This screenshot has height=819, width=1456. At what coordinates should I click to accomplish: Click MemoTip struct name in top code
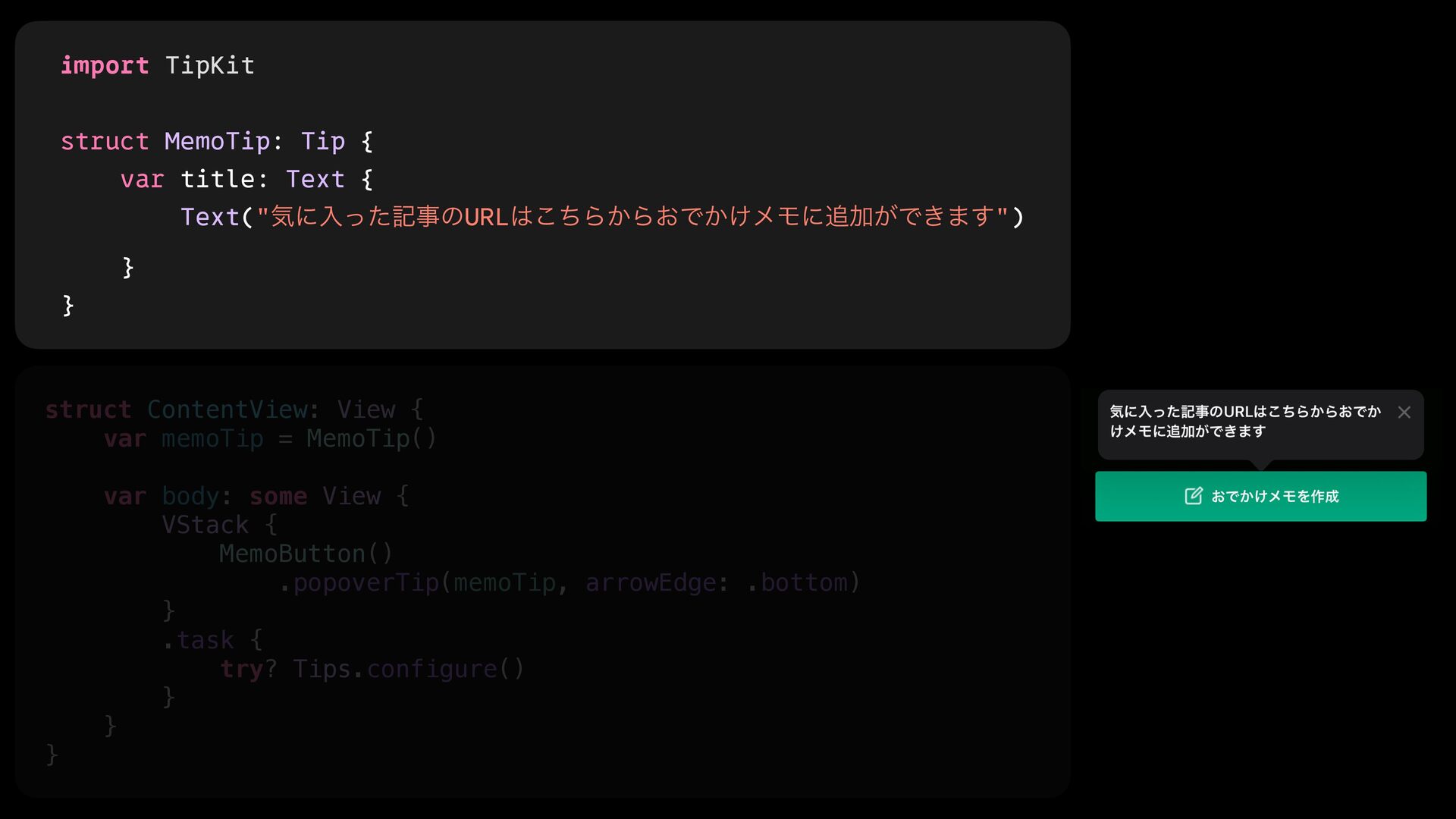coord(217,141)
